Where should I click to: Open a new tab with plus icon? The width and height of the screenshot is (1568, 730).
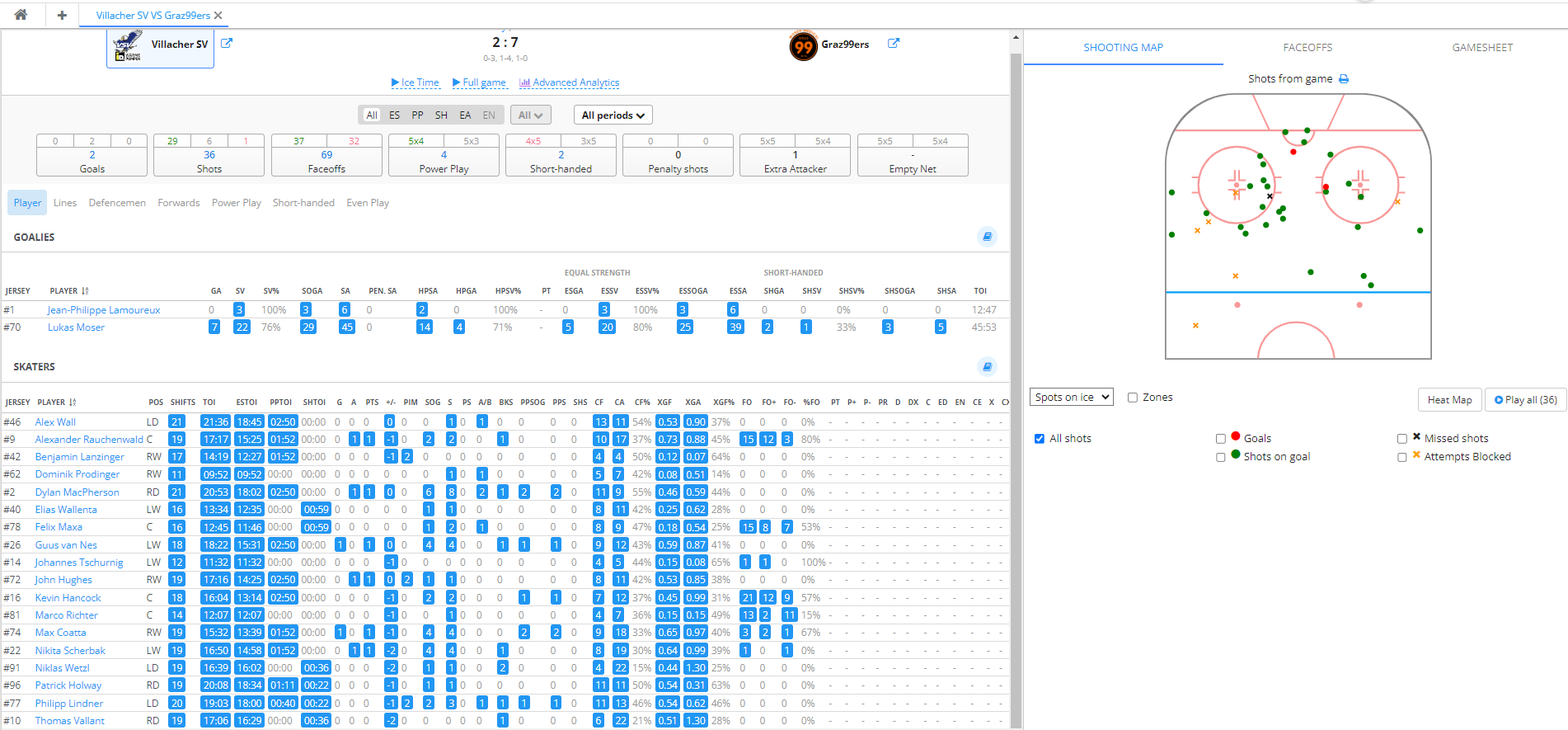tap(62, 15)
